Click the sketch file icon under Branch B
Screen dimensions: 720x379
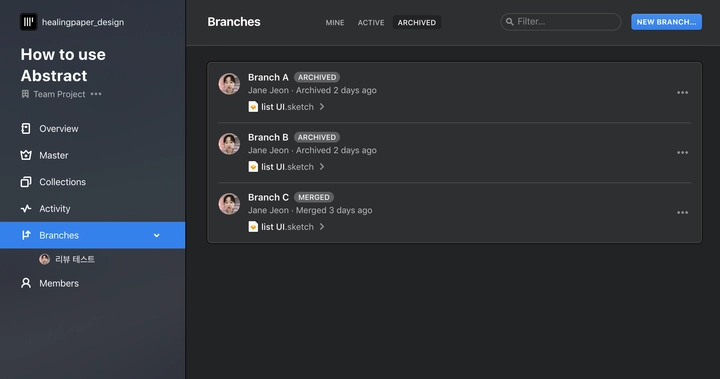[x=253, y=167]
